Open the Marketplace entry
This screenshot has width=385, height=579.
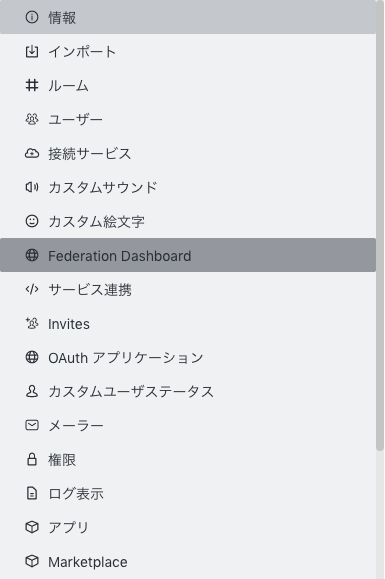click(x=188, y=562)
